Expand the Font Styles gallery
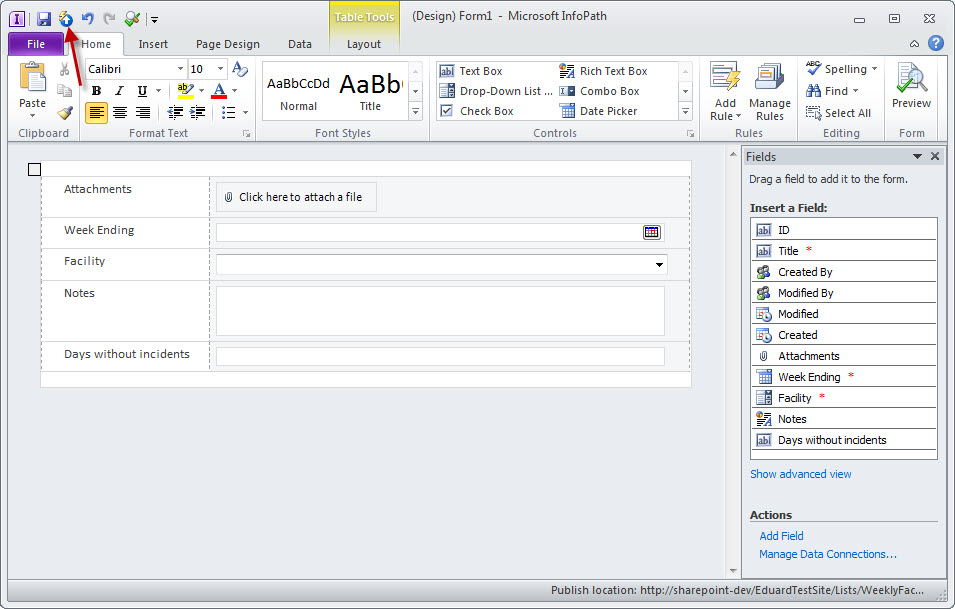Viewport: 955px width, 609px height. 415,111
